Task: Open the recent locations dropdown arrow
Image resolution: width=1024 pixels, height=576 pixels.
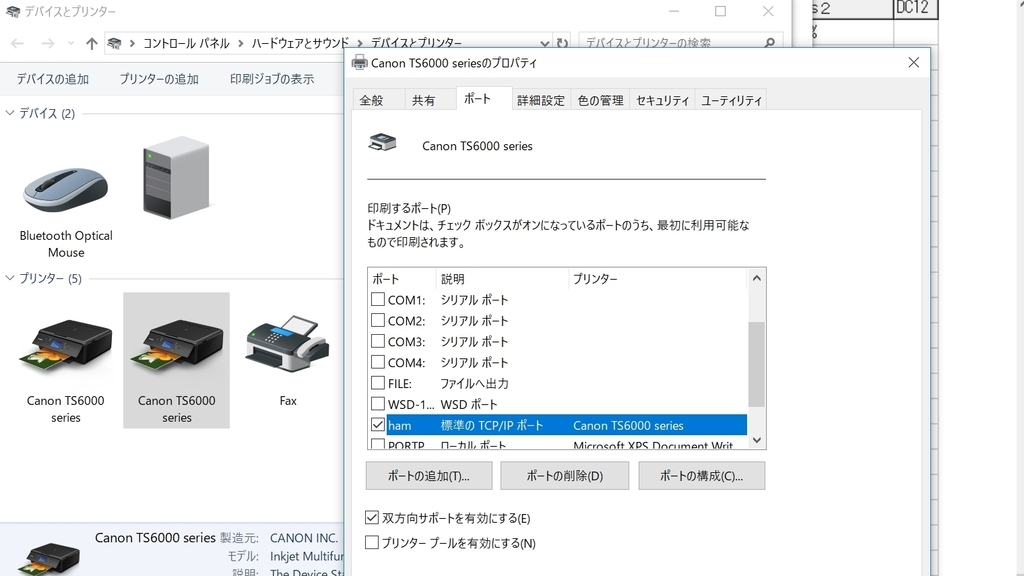Action: point(71,44)
